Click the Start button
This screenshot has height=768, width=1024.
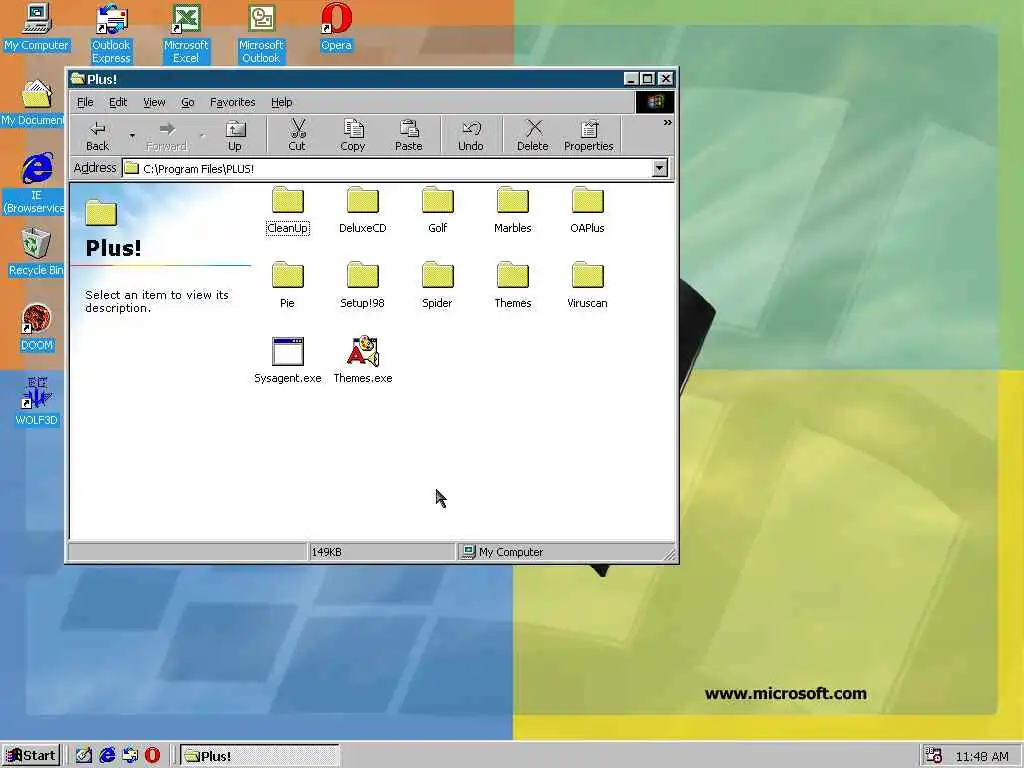pos(31,756)
